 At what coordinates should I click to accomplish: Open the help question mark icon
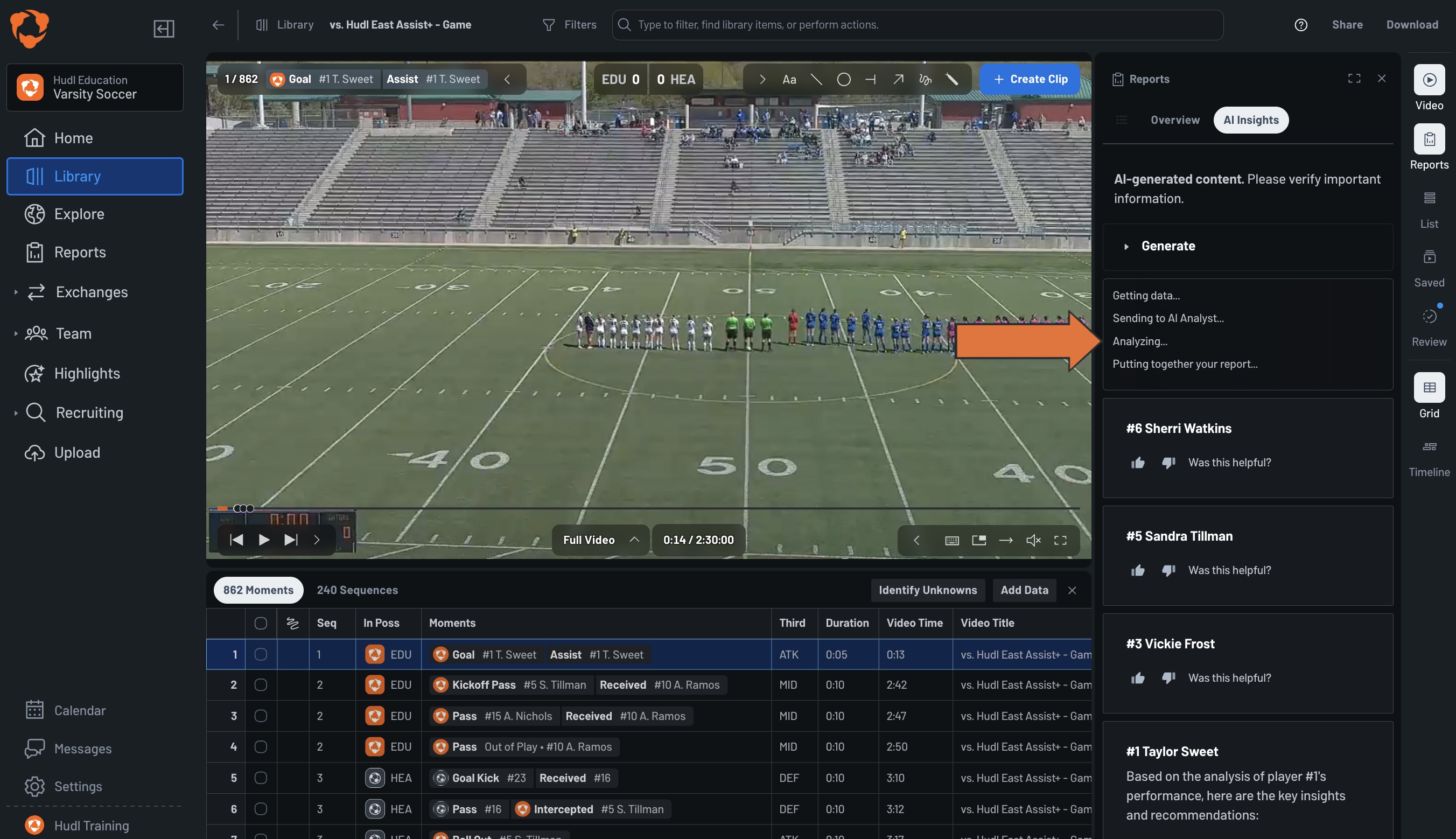coord(1300,25)
